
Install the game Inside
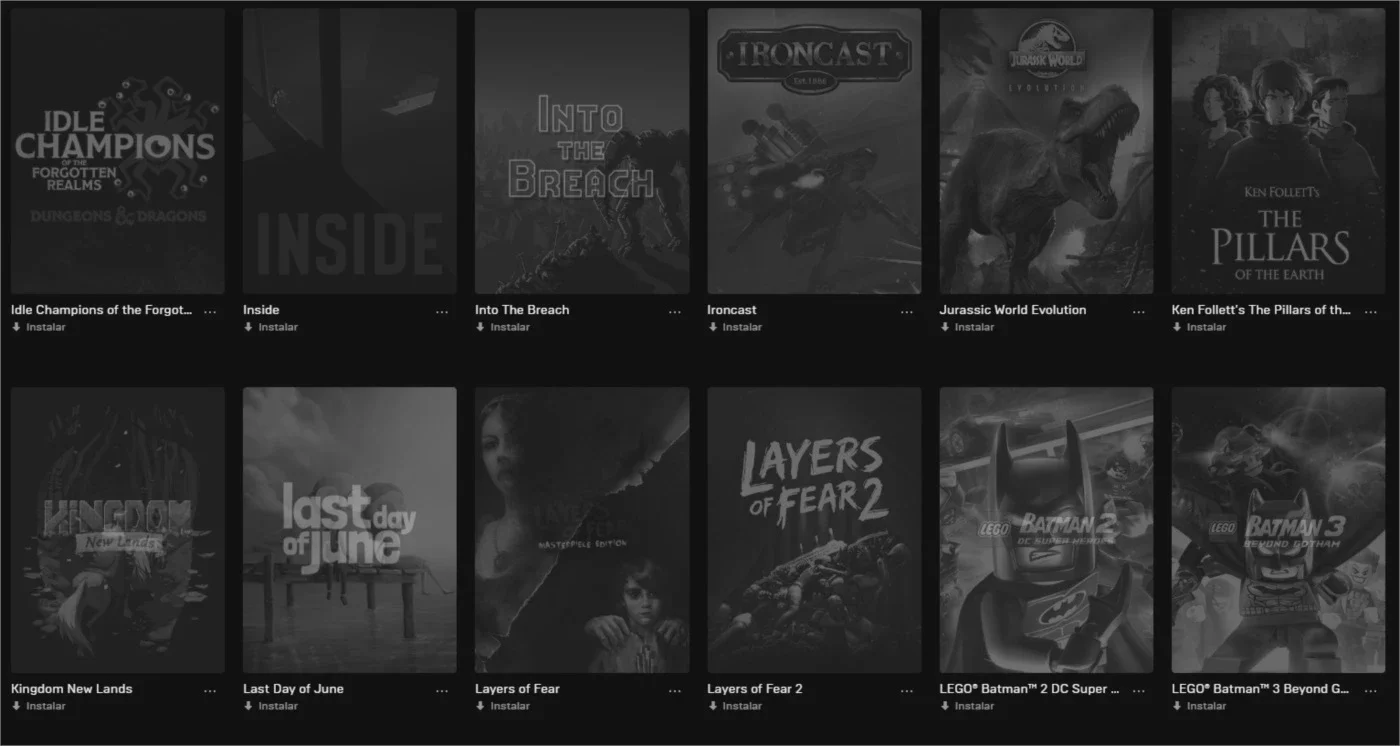point(270,327)
